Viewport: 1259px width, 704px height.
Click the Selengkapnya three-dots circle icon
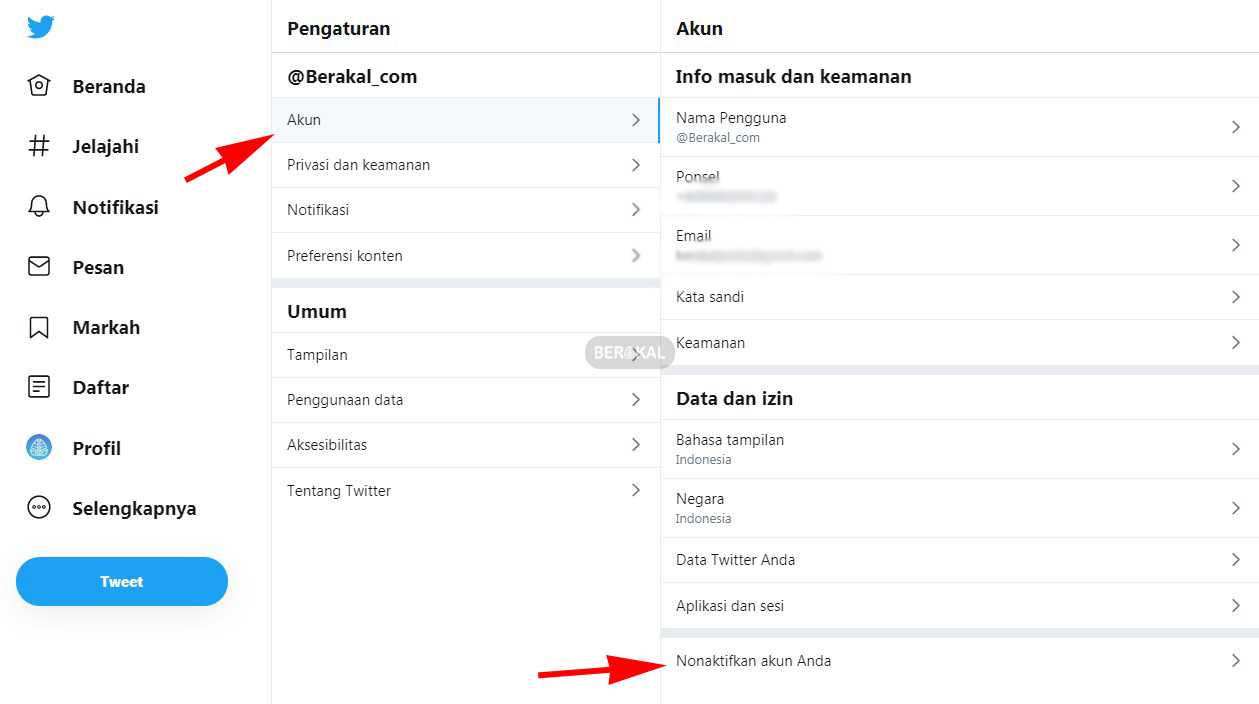pos(39,508)
